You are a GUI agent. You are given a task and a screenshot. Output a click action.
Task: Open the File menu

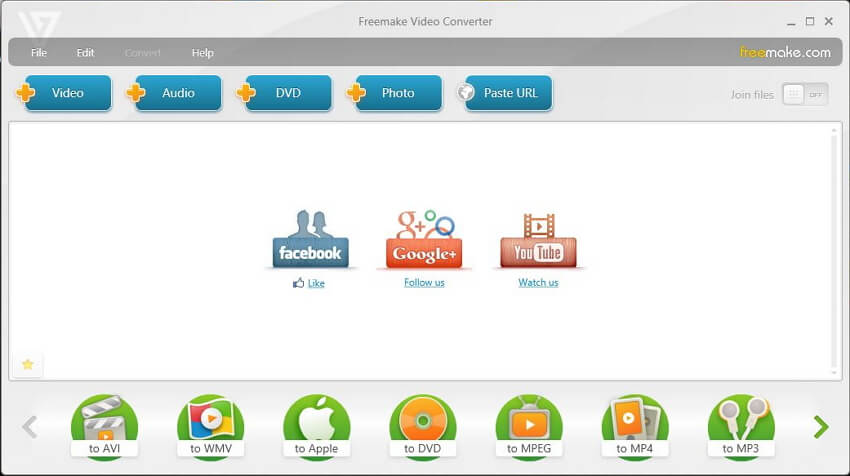pyautogui.click(x=38, y=53)
